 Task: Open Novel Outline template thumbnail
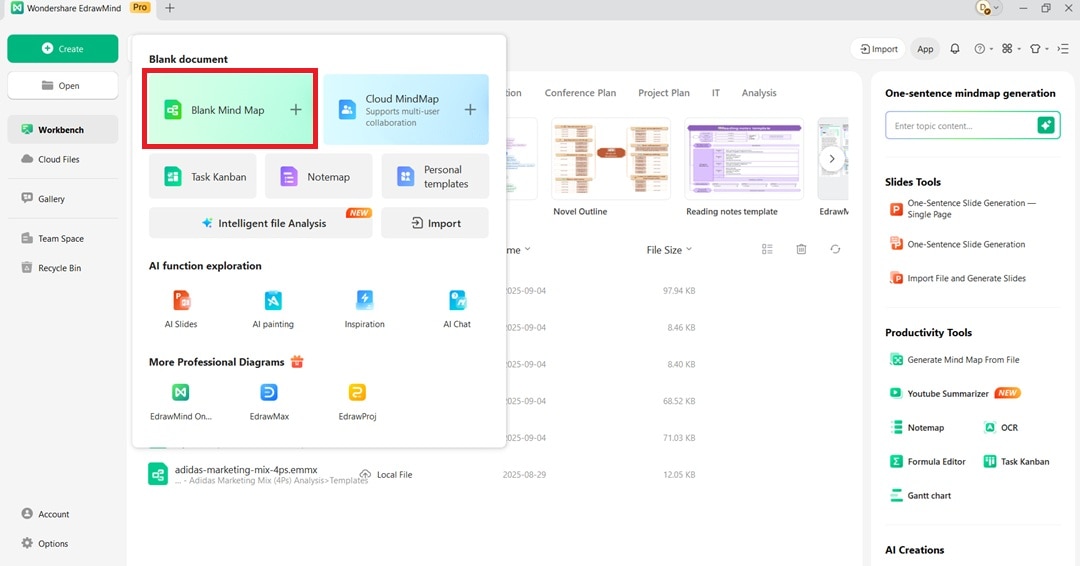point(610,159)
